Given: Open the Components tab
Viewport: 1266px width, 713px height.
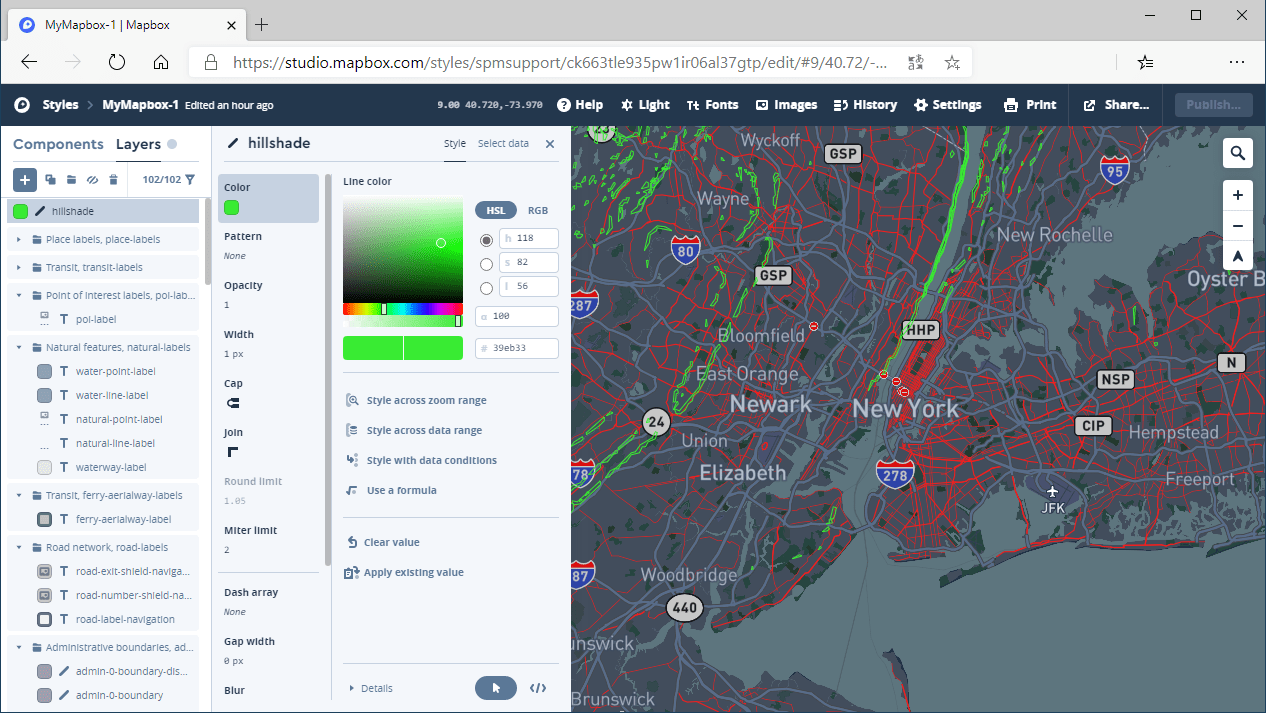Looking at the screenshot, I should (x=58, y=144).
